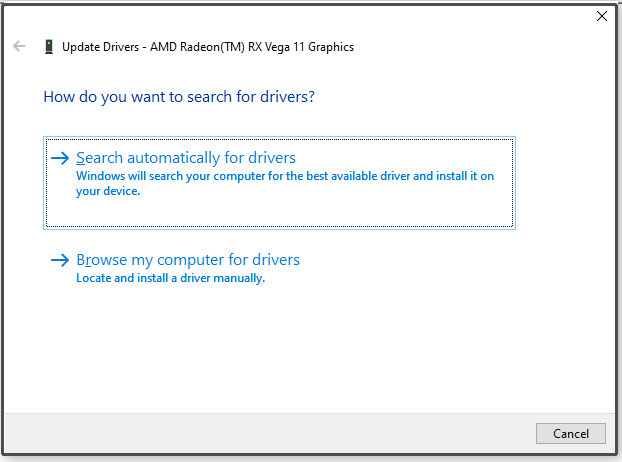The width and height of the screenshot is (622, 462).
Task: Choose Search automatically for drivers
Action: pos(279,183)
